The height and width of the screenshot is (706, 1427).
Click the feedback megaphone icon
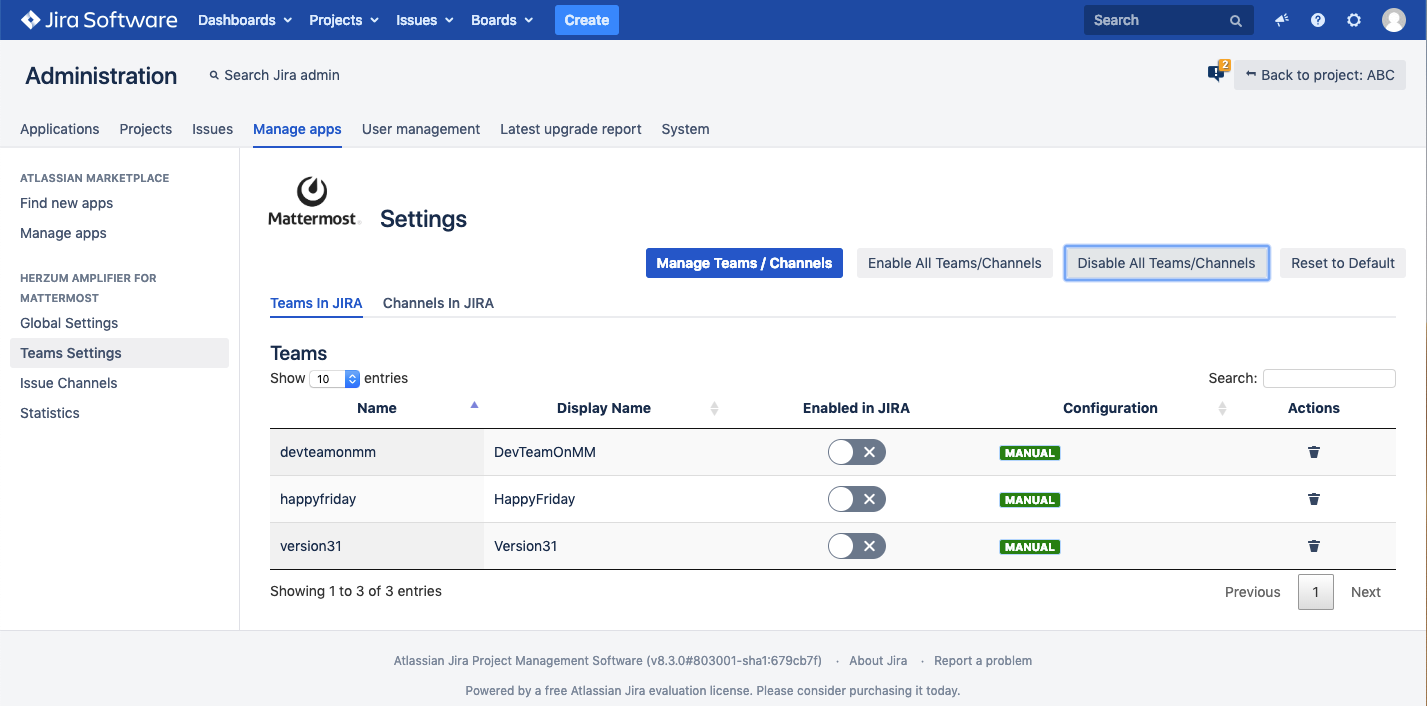tap(1282, 20)
